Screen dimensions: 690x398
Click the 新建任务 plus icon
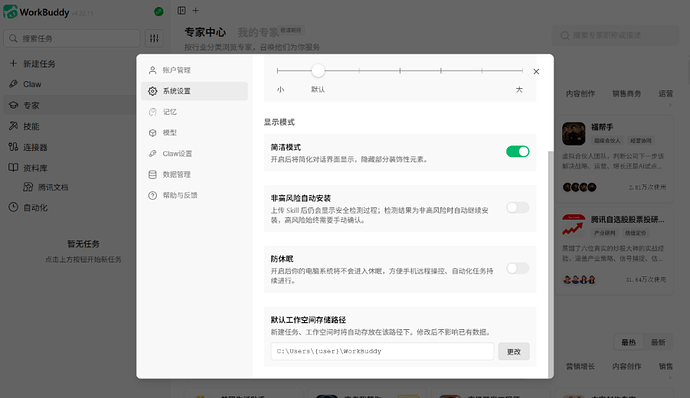pyautogui.click(x=13, y=63)
